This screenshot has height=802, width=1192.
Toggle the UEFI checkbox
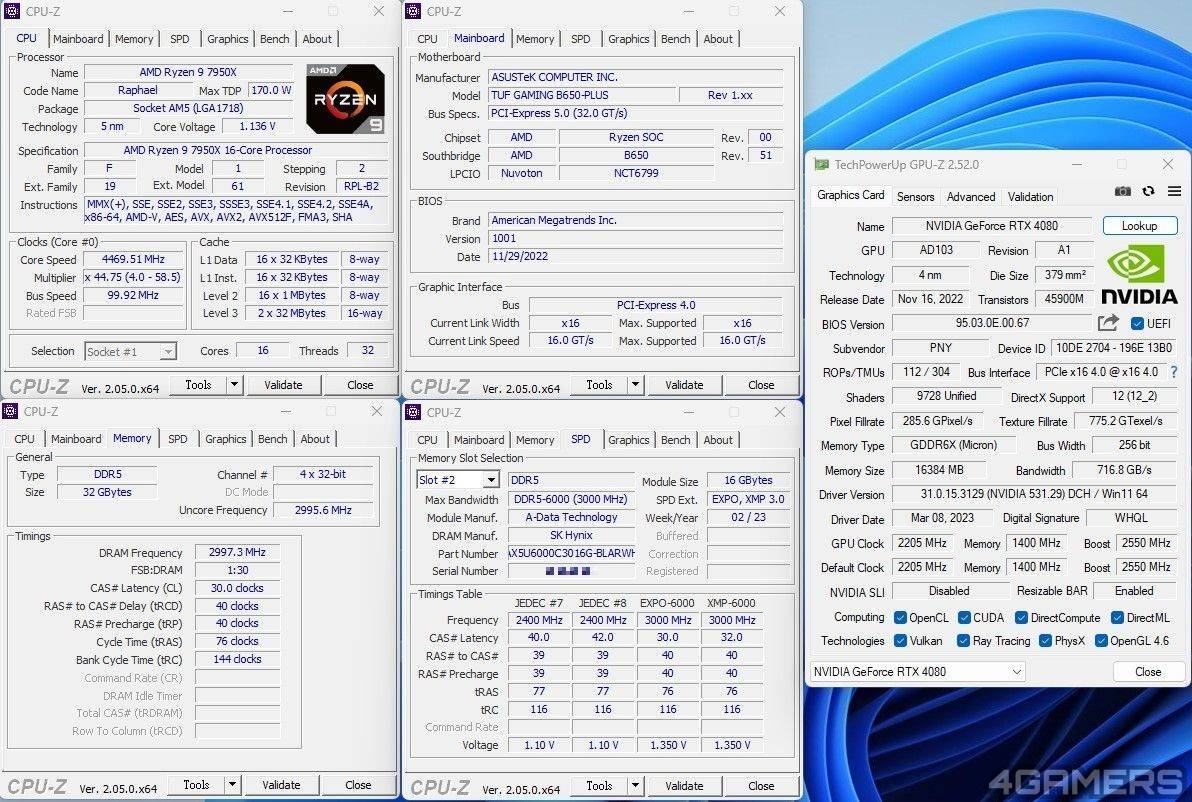pos(1137,324)
